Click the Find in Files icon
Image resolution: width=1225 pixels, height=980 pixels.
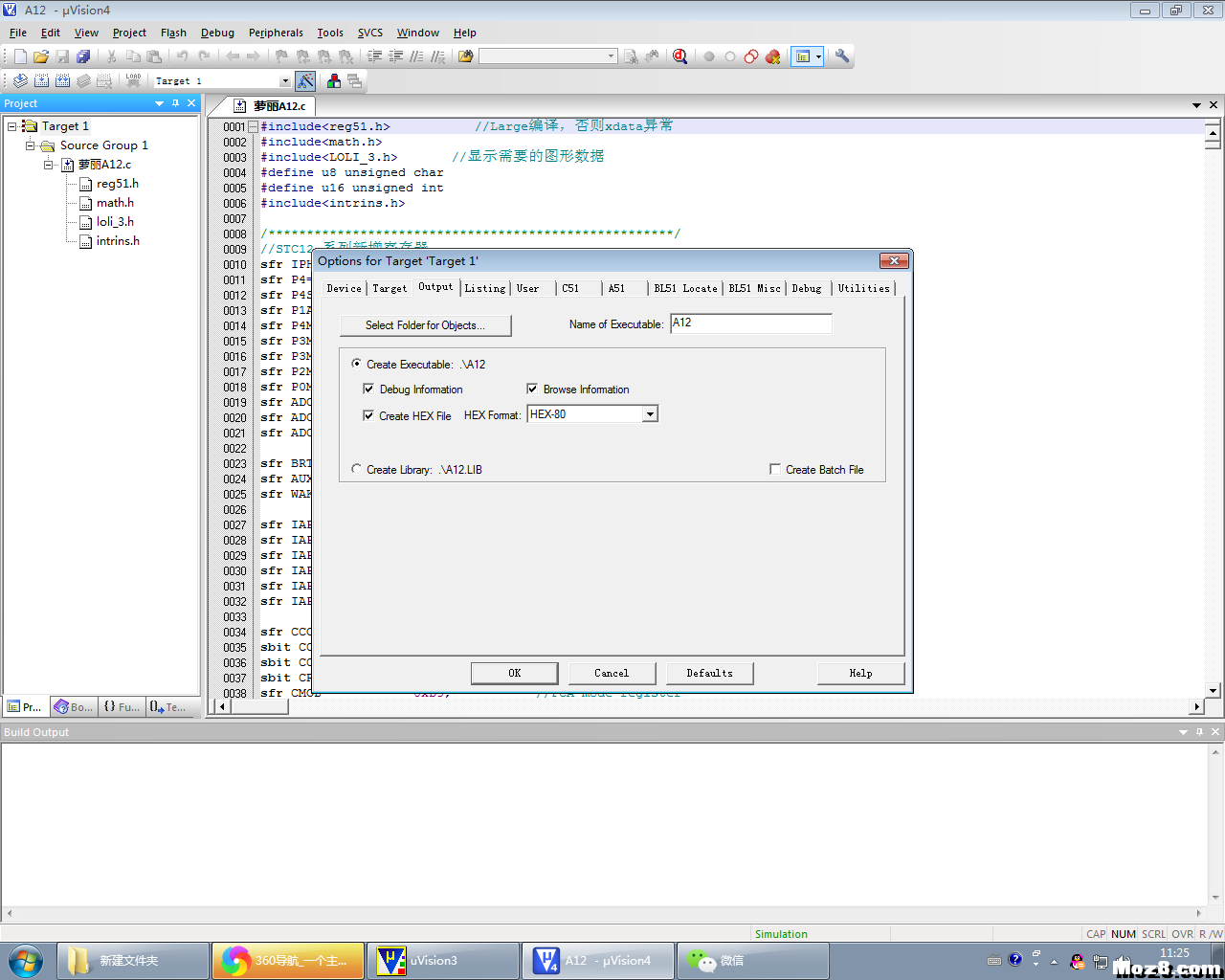point(466,56)
